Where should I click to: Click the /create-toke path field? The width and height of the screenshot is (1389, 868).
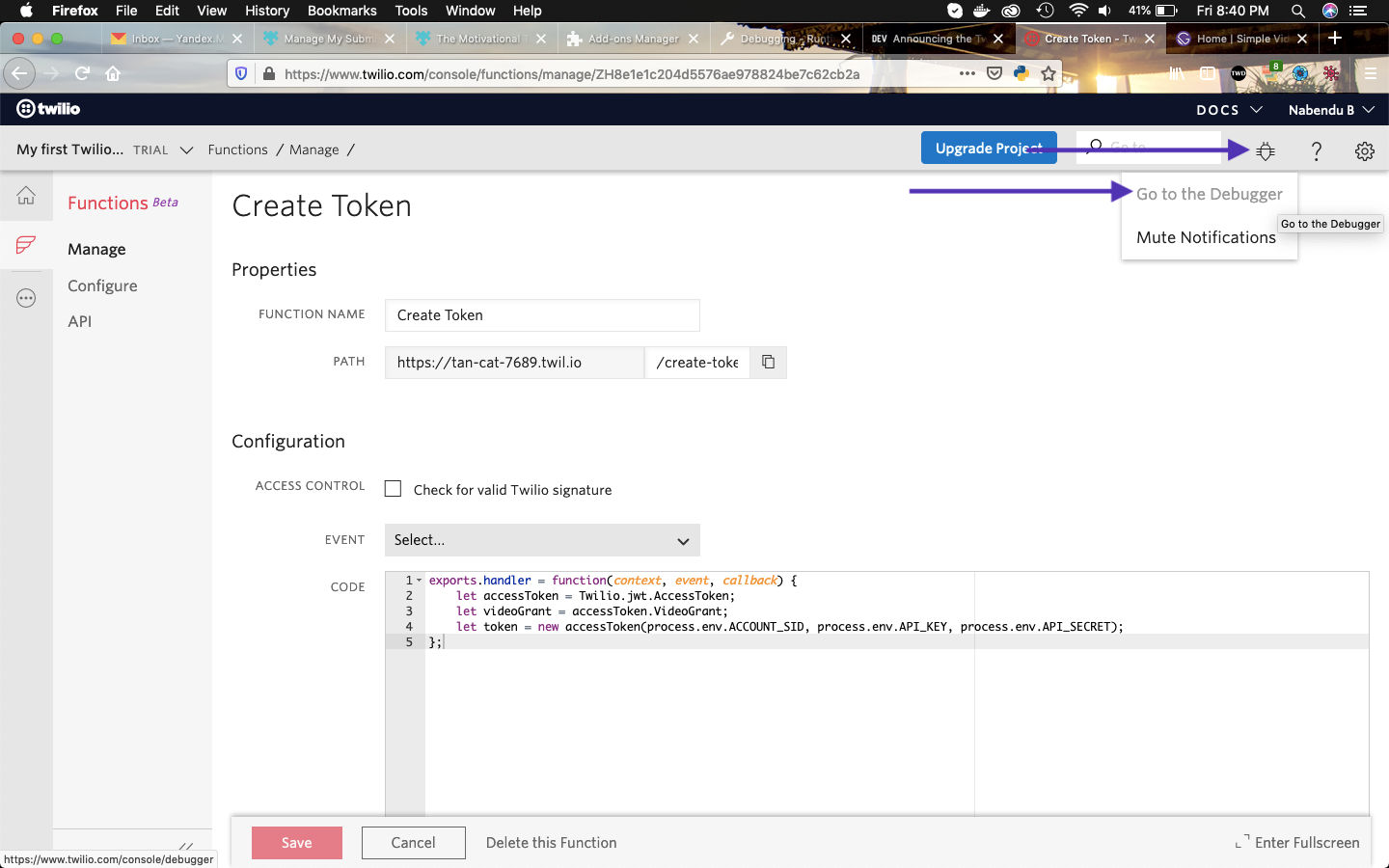(x=696, y=363)
